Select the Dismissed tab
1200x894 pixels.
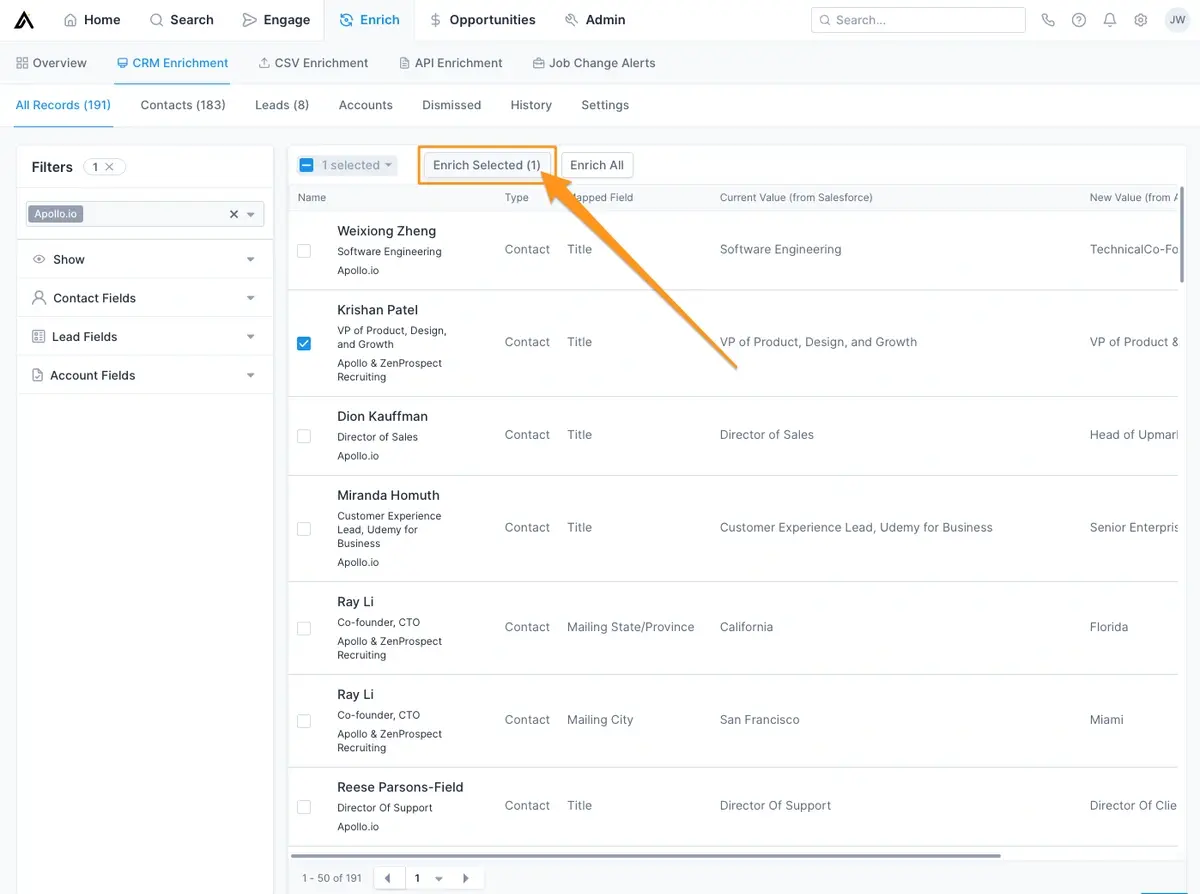[x=452, y=105]
